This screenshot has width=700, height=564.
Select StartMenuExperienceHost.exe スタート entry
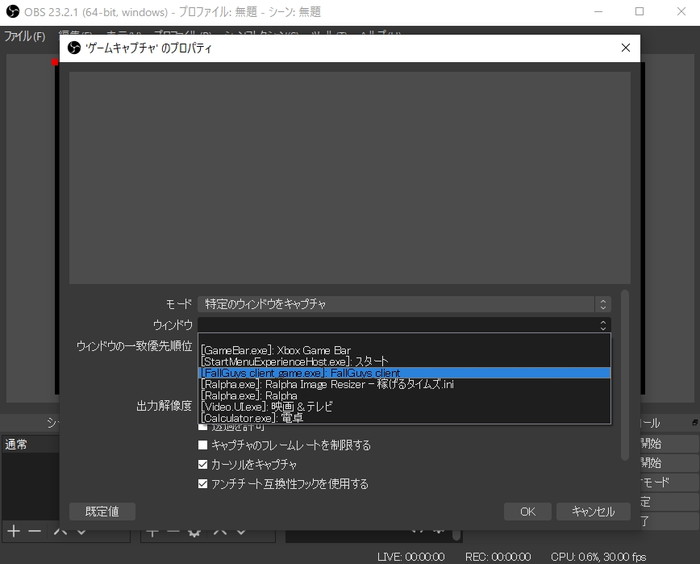click(x=404, y=361)
